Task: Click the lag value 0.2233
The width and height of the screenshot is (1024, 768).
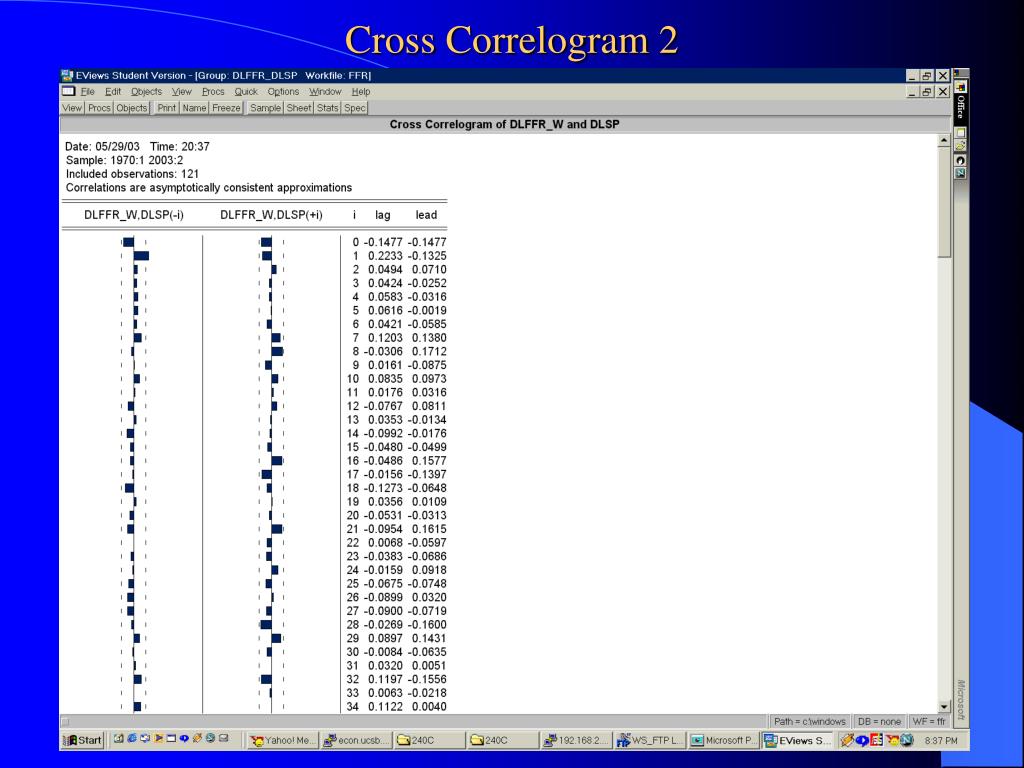Action: (x=385, y=256)
